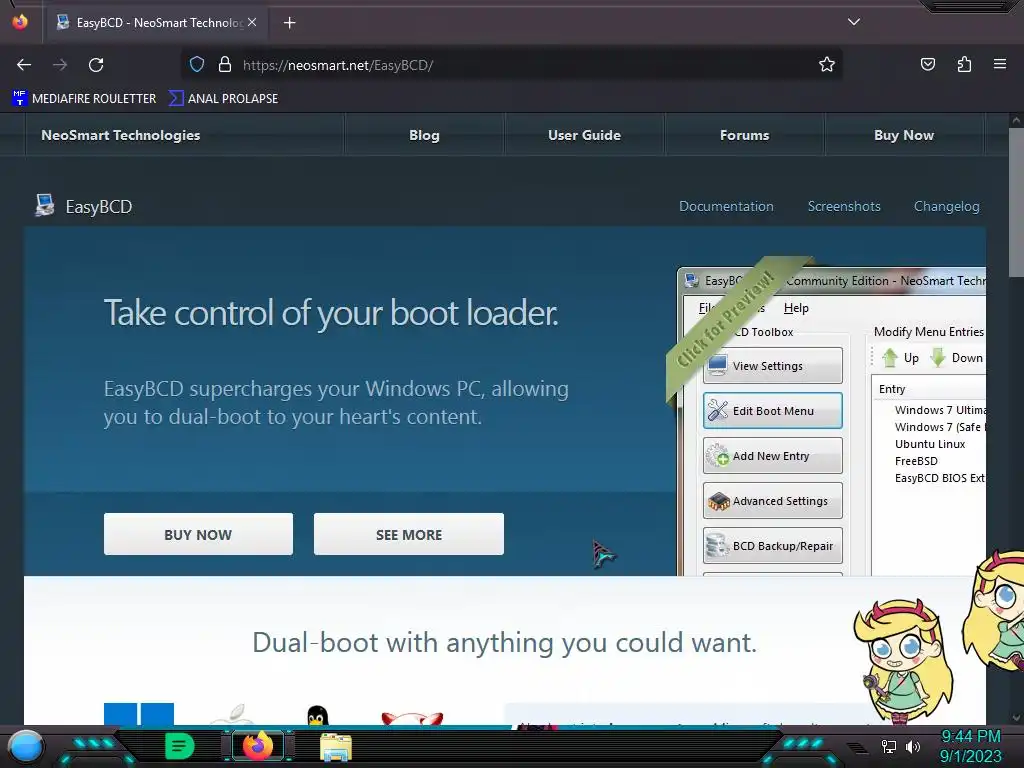
Task: Click Firefox icon in taskbar
Action: [258, 745]
